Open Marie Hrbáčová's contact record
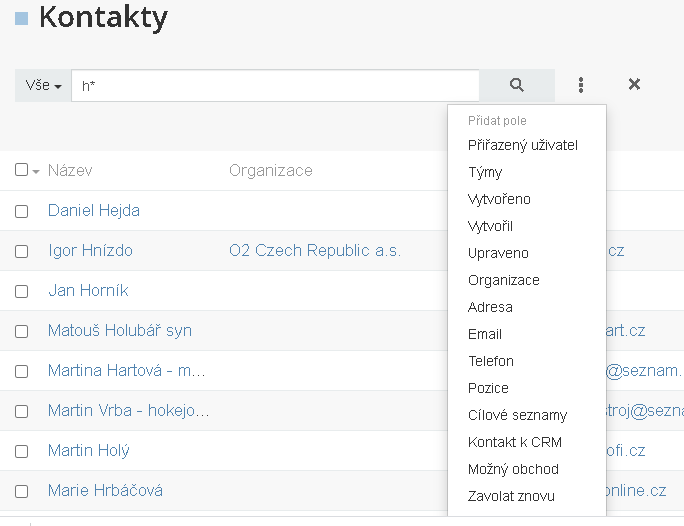The height and width of the screenshot is (526, 684). 105,491
